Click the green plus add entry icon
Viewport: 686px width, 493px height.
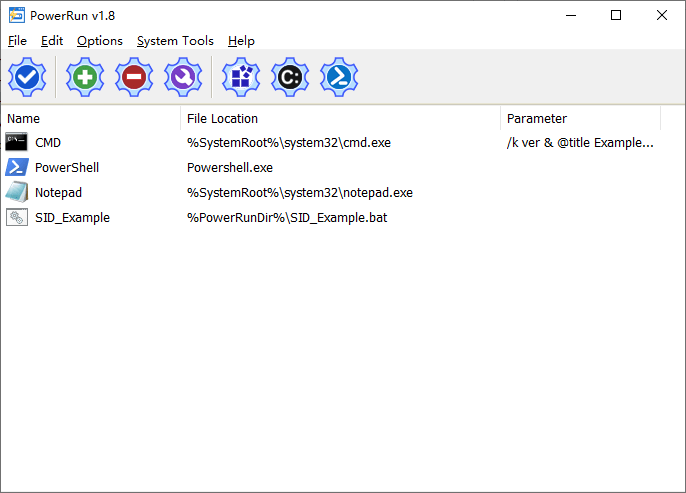[85, 76]
